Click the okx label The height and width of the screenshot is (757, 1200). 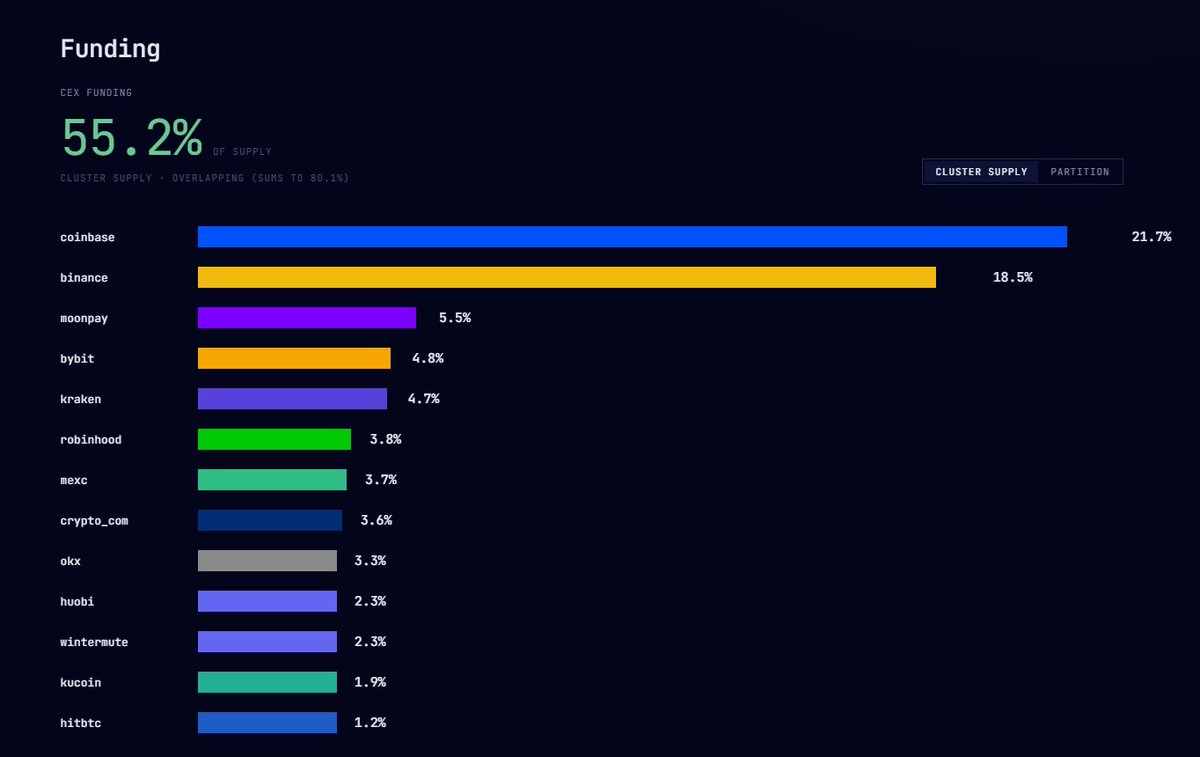(x=70, y=561)
